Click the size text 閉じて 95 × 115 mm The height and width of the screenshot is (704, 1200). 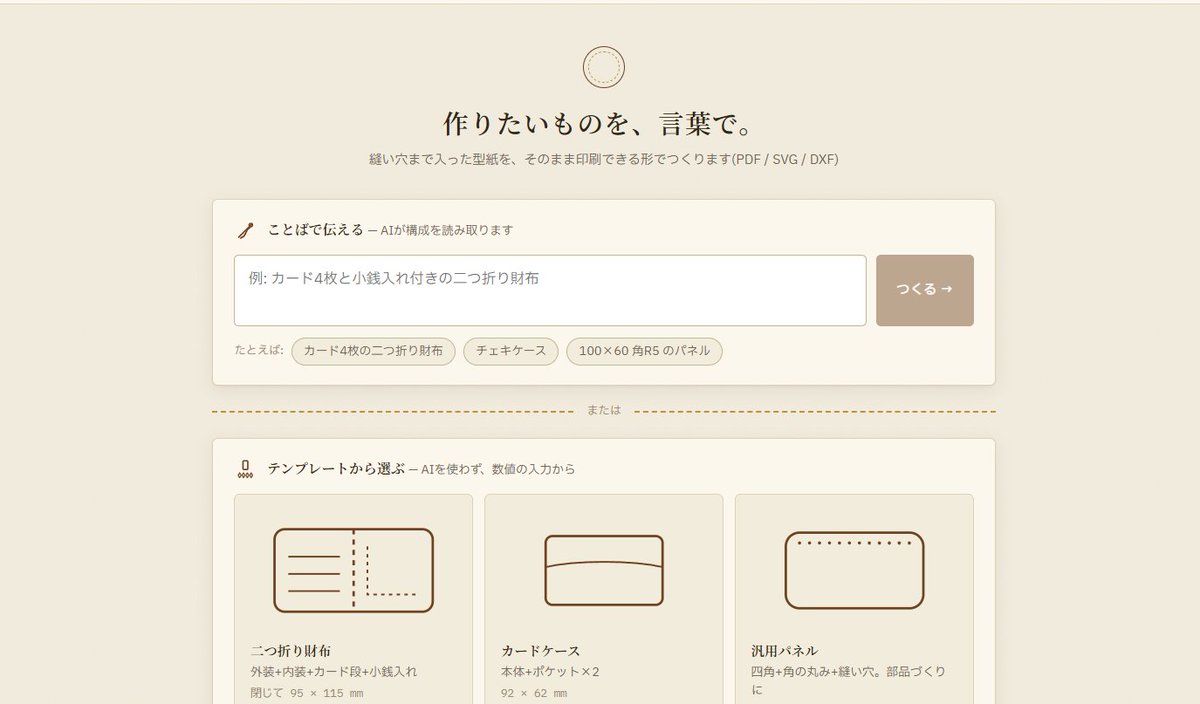(x=307, y=693)
